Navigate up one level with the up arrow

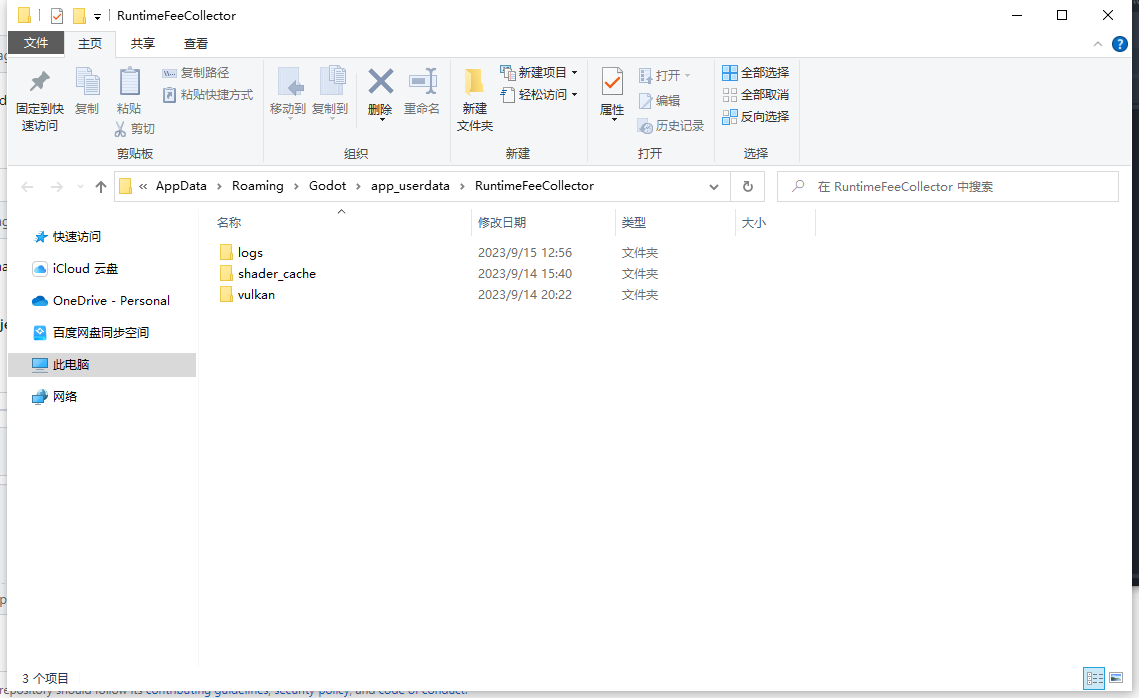click(101, 185)
